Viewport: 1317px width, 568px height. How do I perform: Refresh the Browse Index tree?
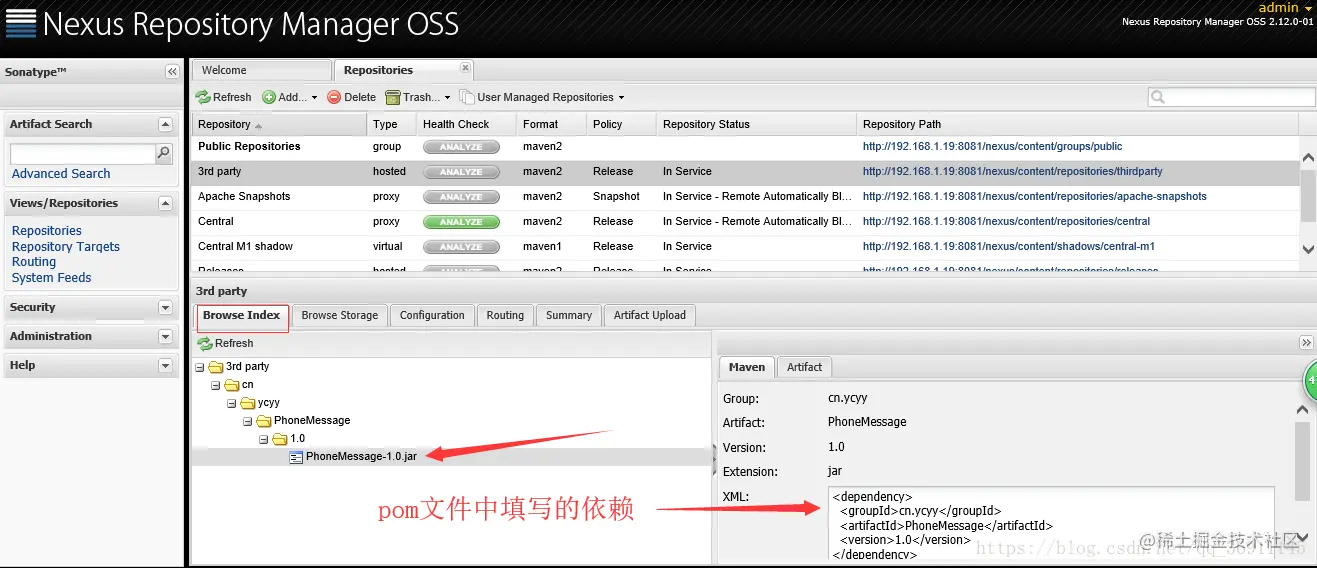(225, 343)
